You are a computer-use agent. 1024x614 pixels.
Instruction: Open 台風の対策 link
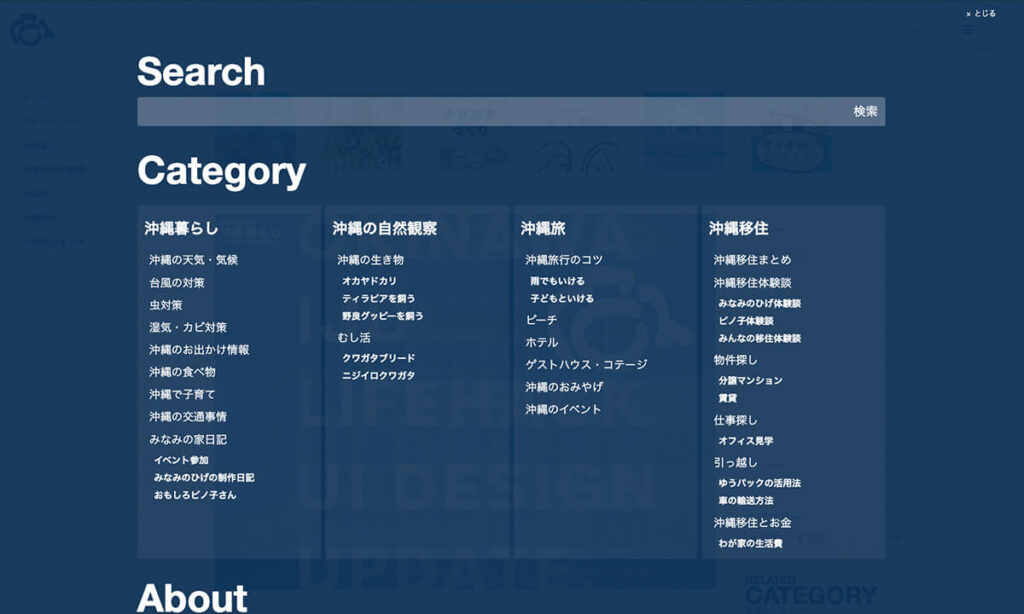point(177,283)
